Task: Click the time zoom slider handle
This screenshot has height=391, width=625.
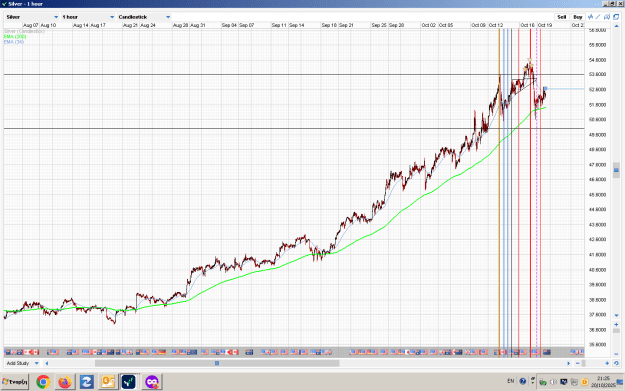Action: tap(584, 363)
